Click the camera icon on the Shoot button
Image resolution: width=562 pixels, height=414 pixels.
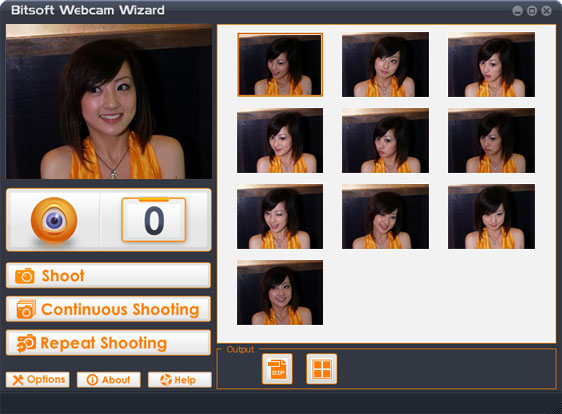click(24, 276)
